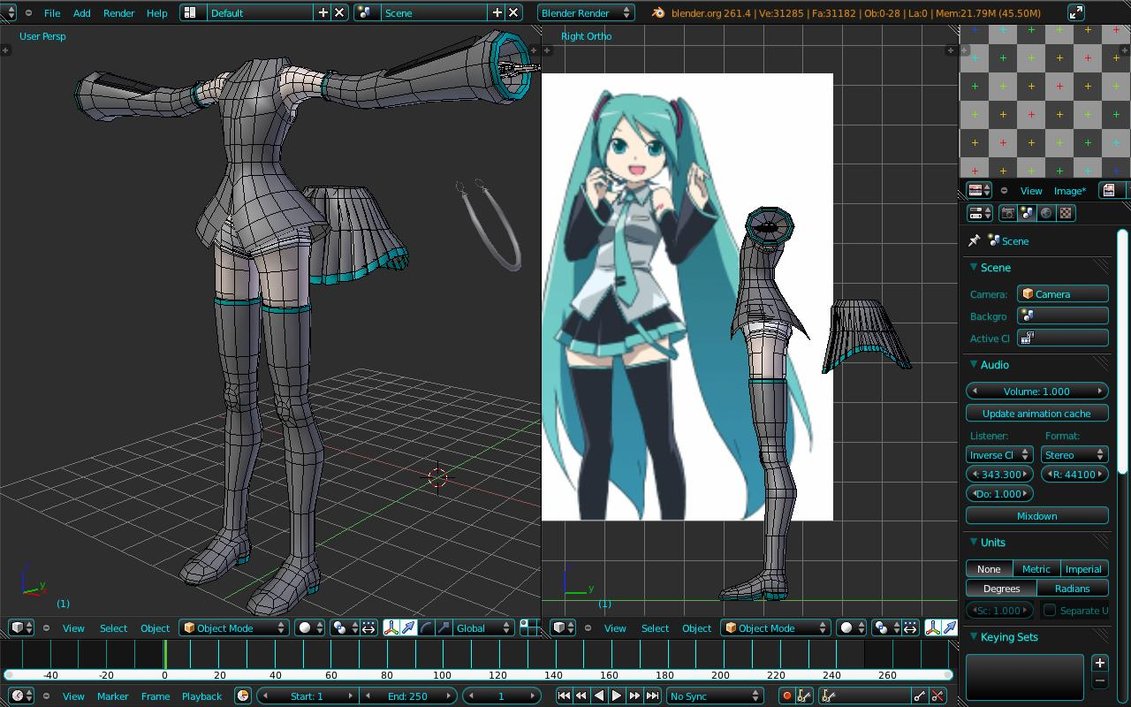
Task: Click the Render properties camera icon
Action: click(x=1008, y=213)
